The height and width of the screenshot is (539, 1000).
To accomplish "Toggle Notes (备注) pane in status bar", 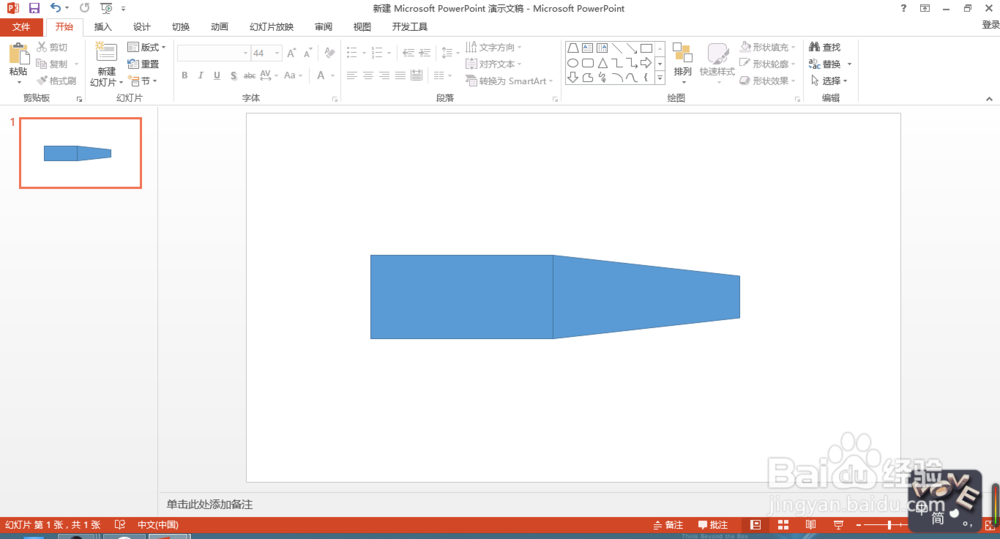I will coord(668,525).
